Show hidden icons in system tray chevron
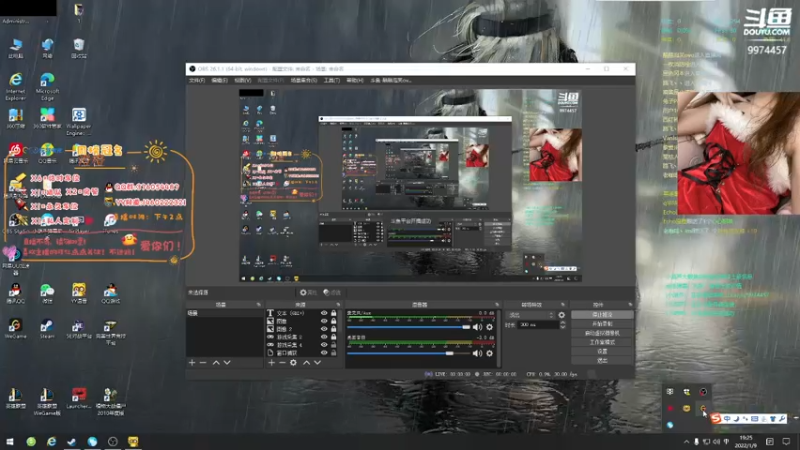This screenshot has width=800, height=450. click(x=686, y=442)
